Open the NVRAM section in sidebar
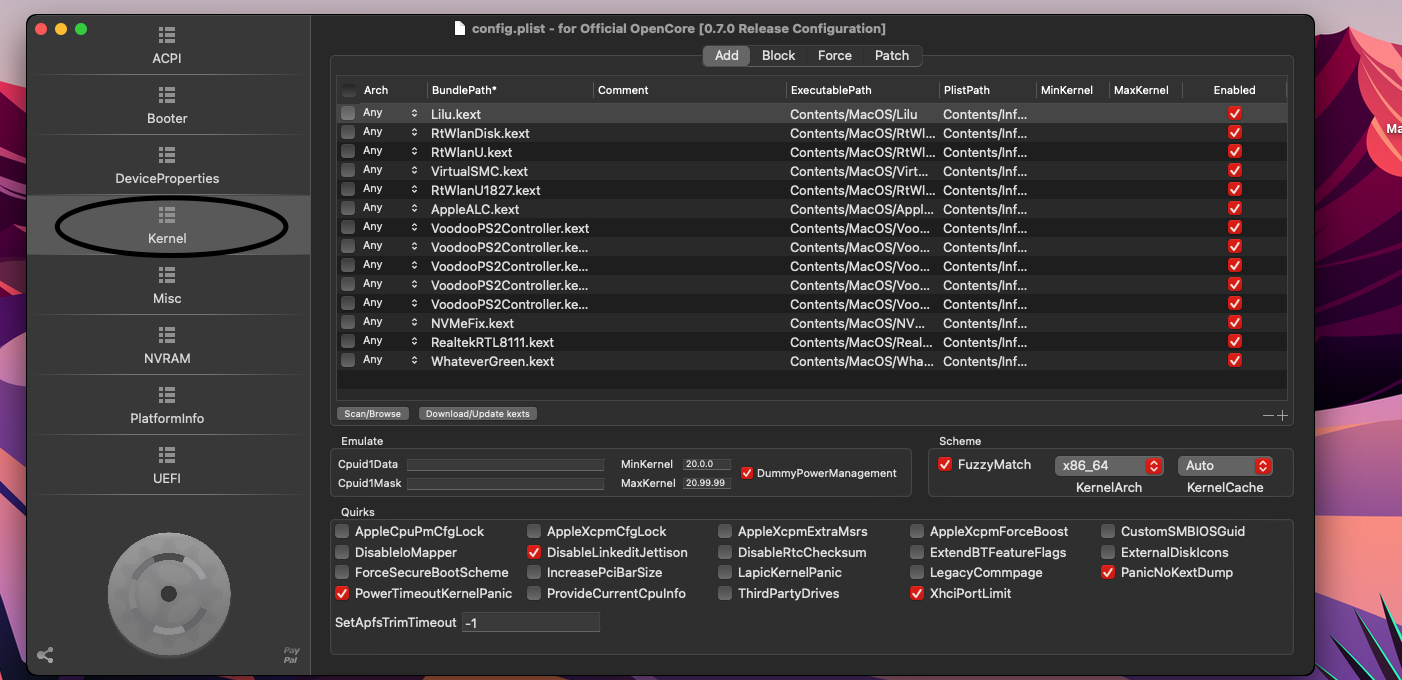The image size is (1402, 680). [x=167, y=346]
